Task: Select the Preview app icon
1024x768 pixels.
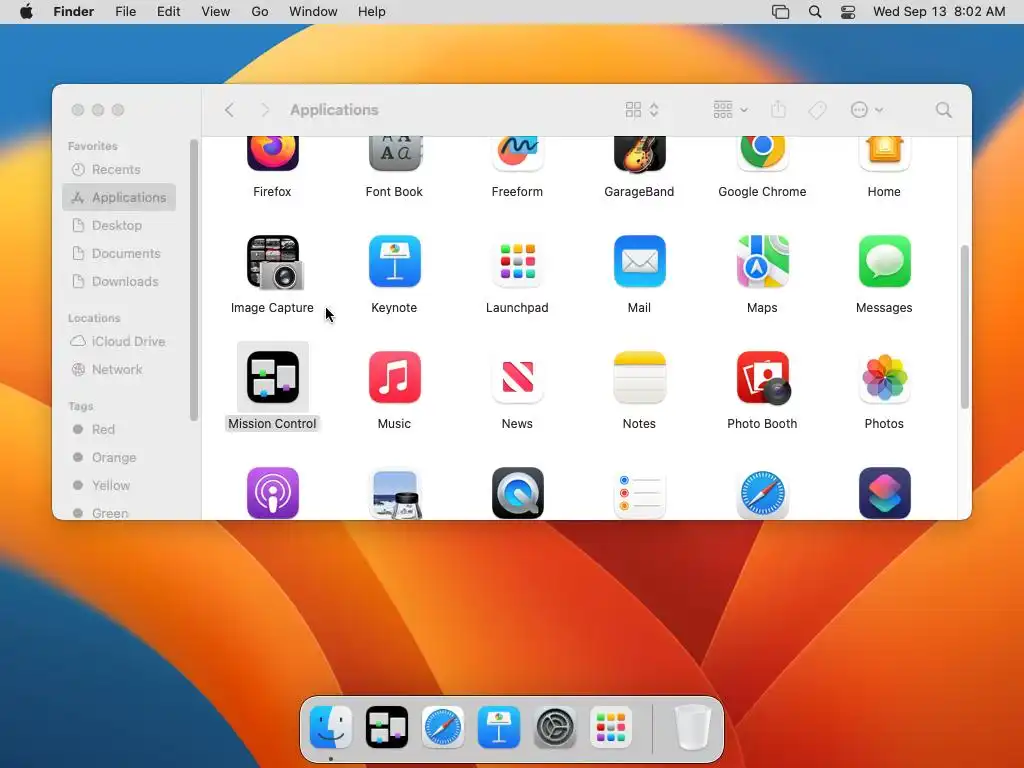Action: pos(394,493)
